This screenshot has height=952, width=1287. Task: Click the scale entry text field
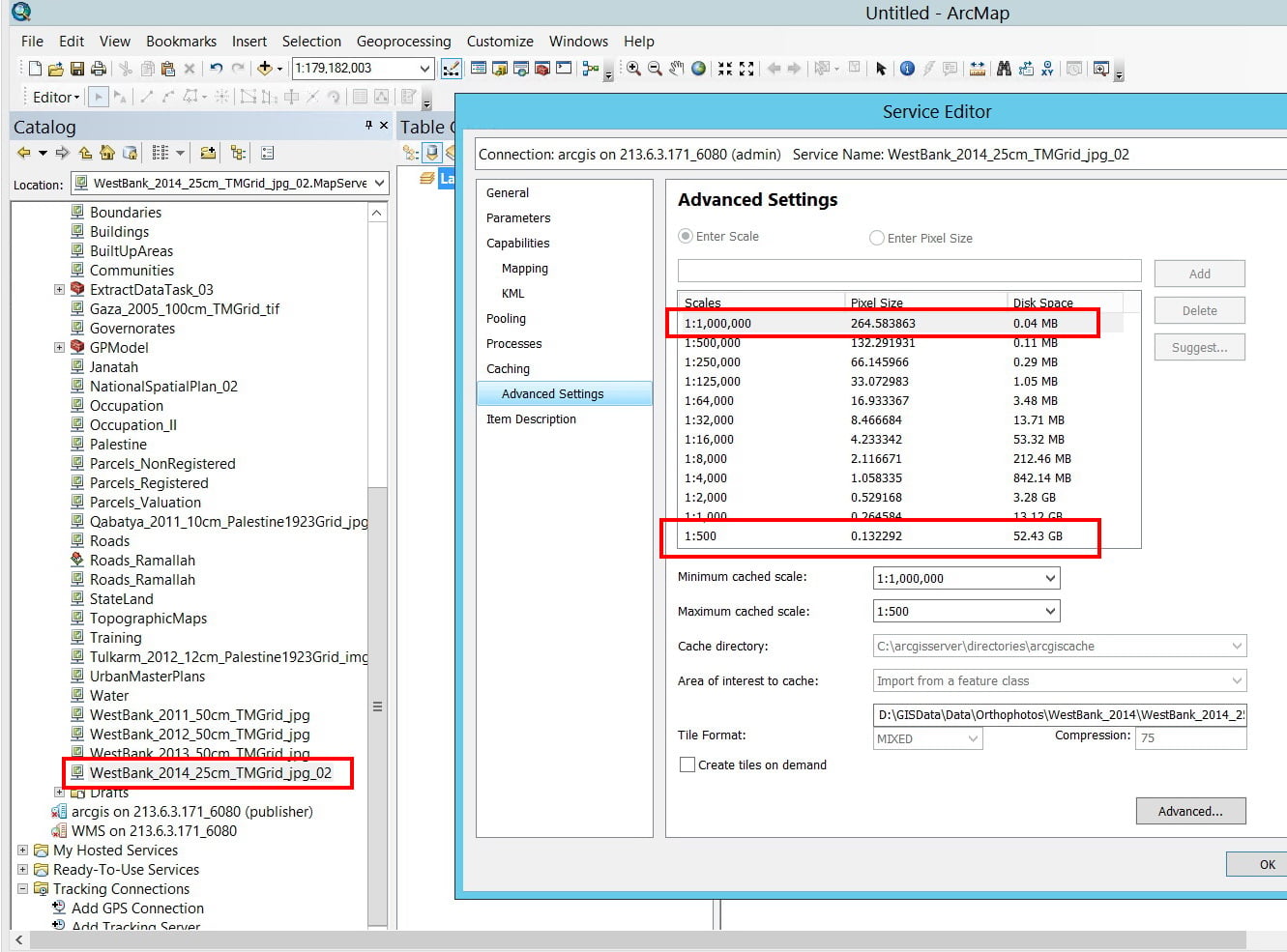(x=909, y=271)
